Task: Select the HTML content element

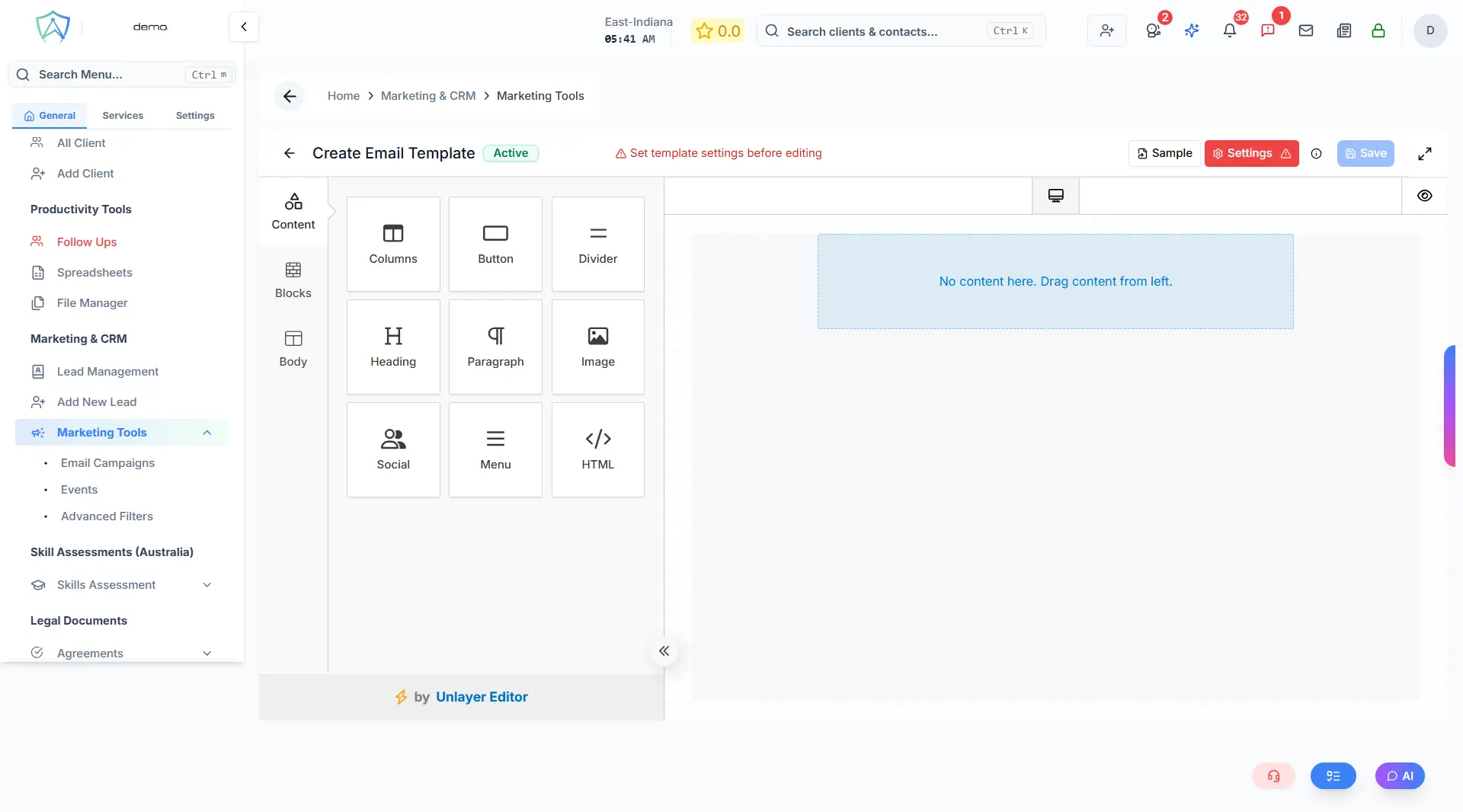Action: [597, 449]
